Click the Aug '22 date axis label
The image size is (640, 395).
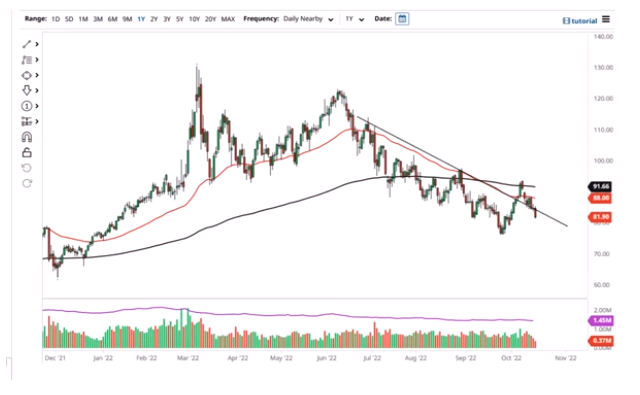coord(416,358)
